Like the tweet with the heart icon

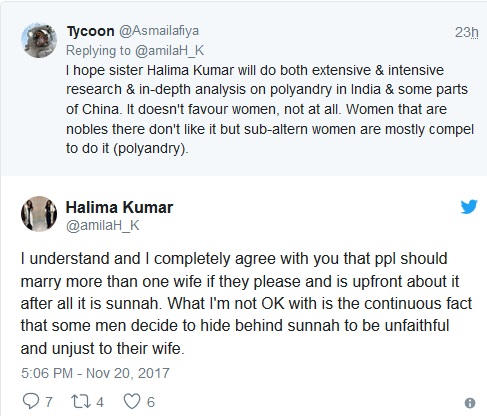[x=132, y=401]
